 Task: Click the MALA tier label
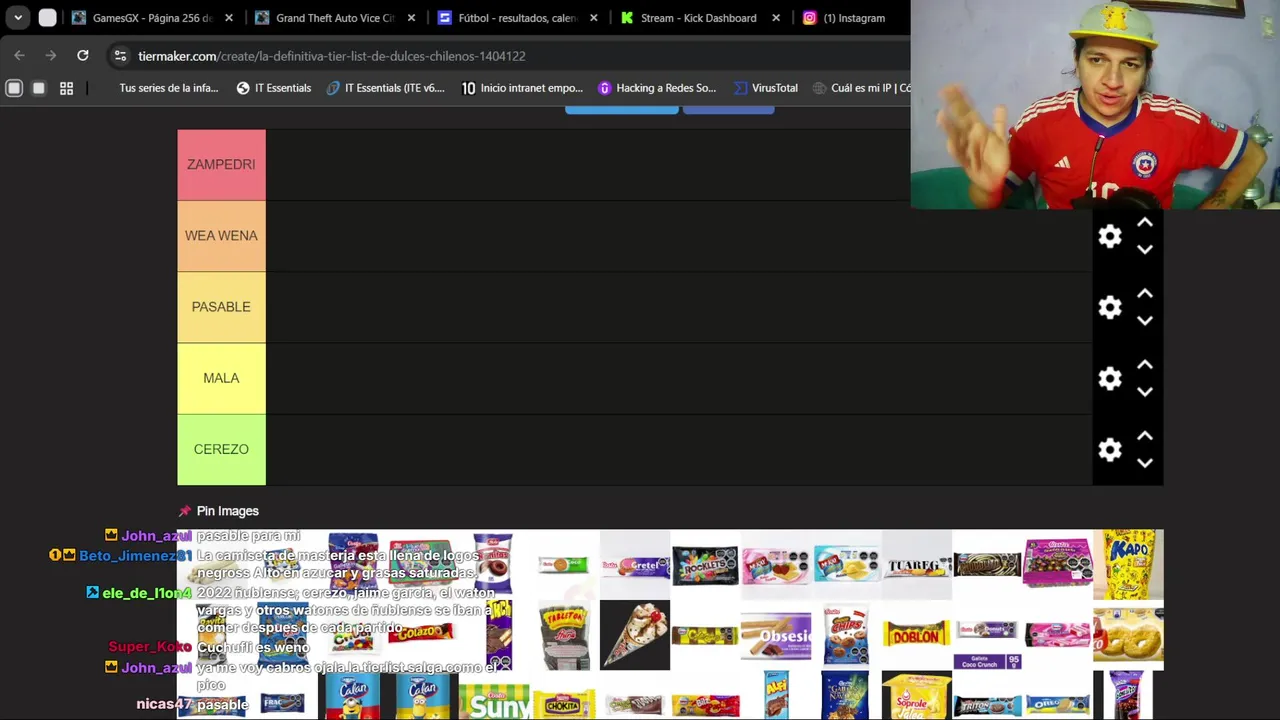221,378
